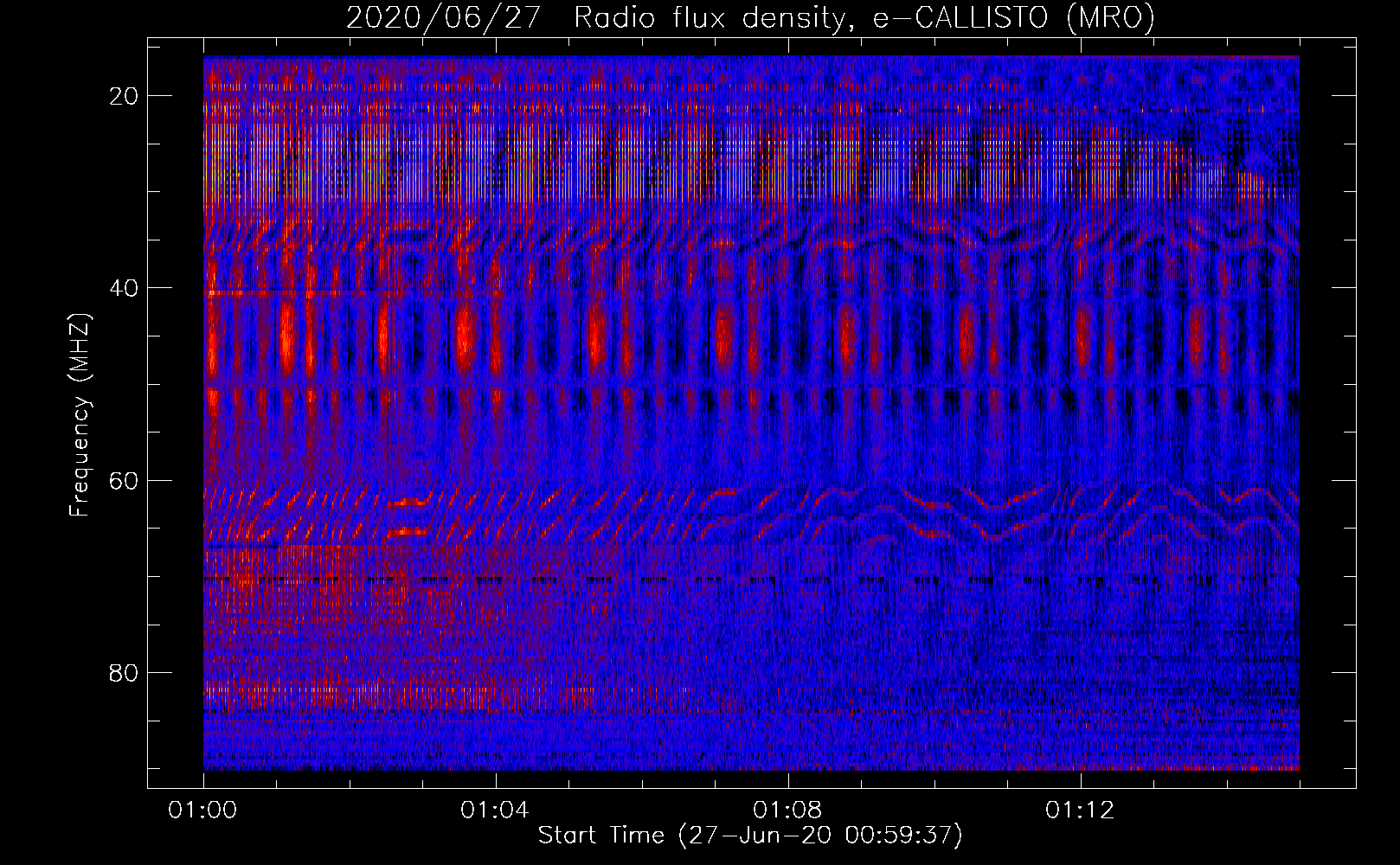
Task: Click the 01:04 time tick label
Action: pos(495,811)
